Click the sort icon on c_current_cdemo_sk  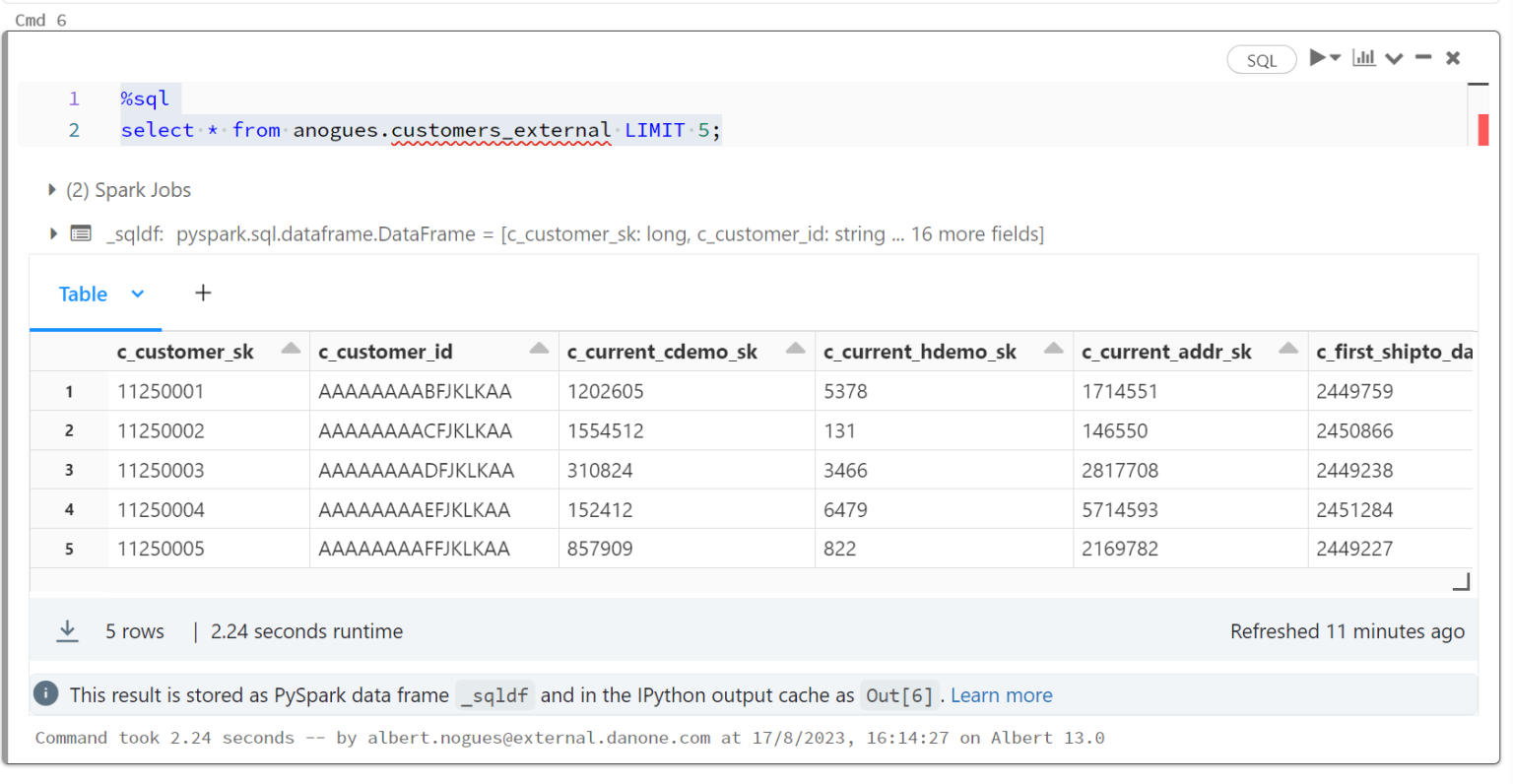[x=795, y=349]
